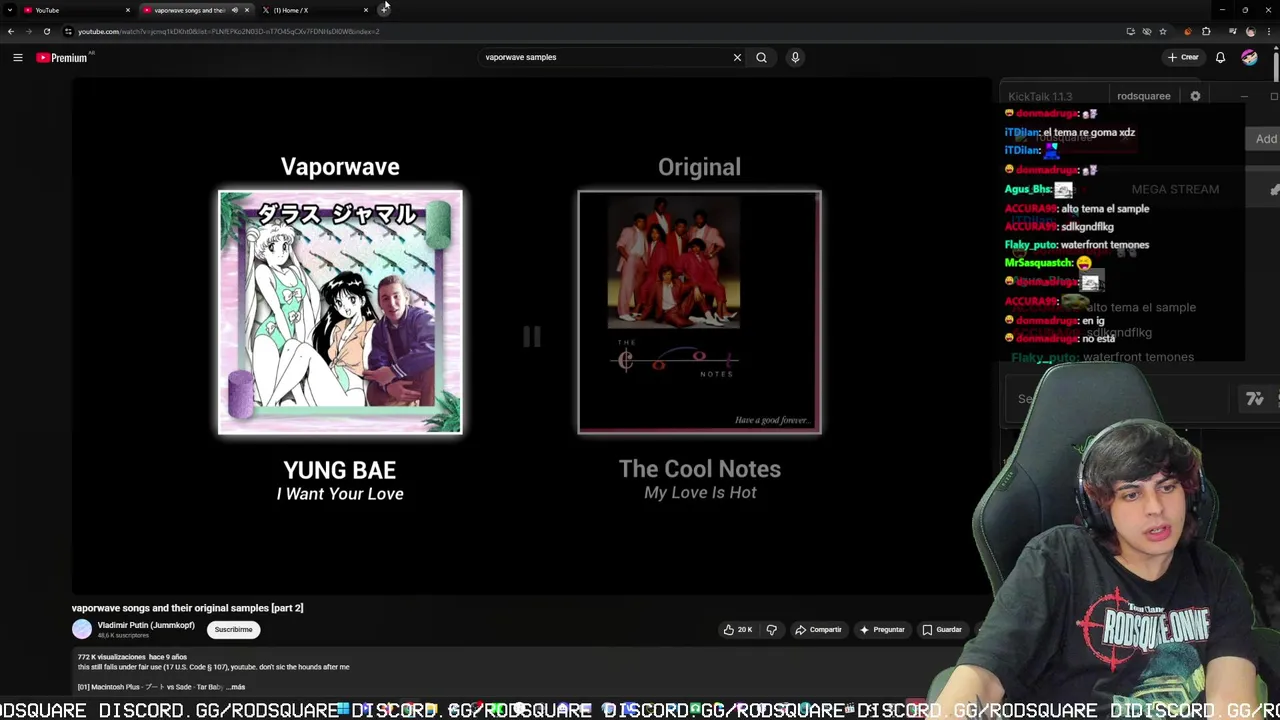Close the Home / X browser tab
1280x720 pixels.
coord(366,10)
